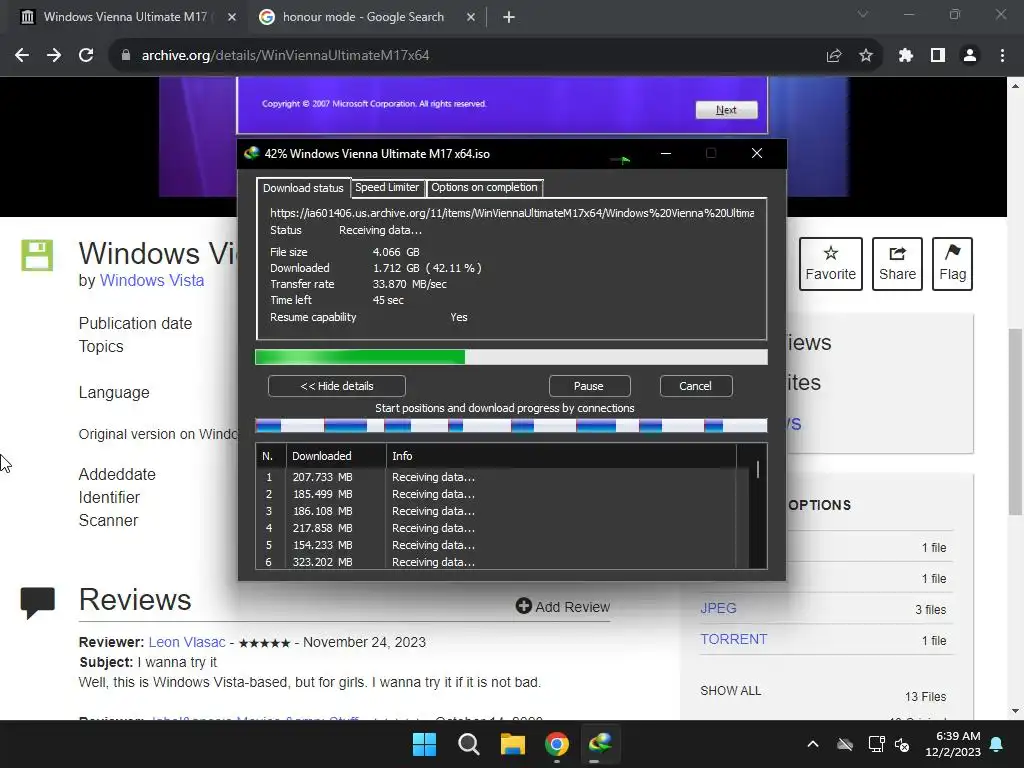Pause the download
Image resolution: width=1024 pixels, height=768 pixels.
pyautogui.click(x=589, y=386)
